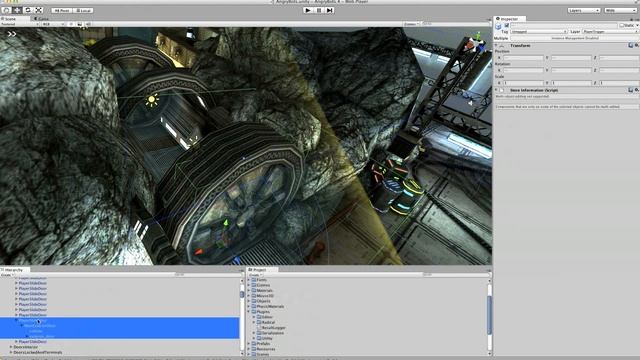Viewport: 640px width, 360px height.
Task: Click the sun light gizmo in scene
Action: pyautogui.click(x=151, y=100)
